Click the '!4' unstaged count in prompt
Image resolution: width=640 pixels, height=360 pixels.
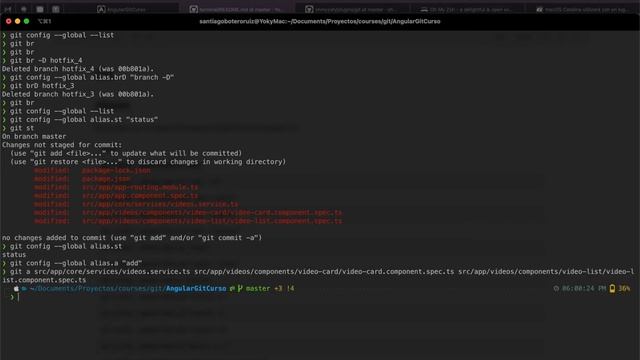(290, 289)
